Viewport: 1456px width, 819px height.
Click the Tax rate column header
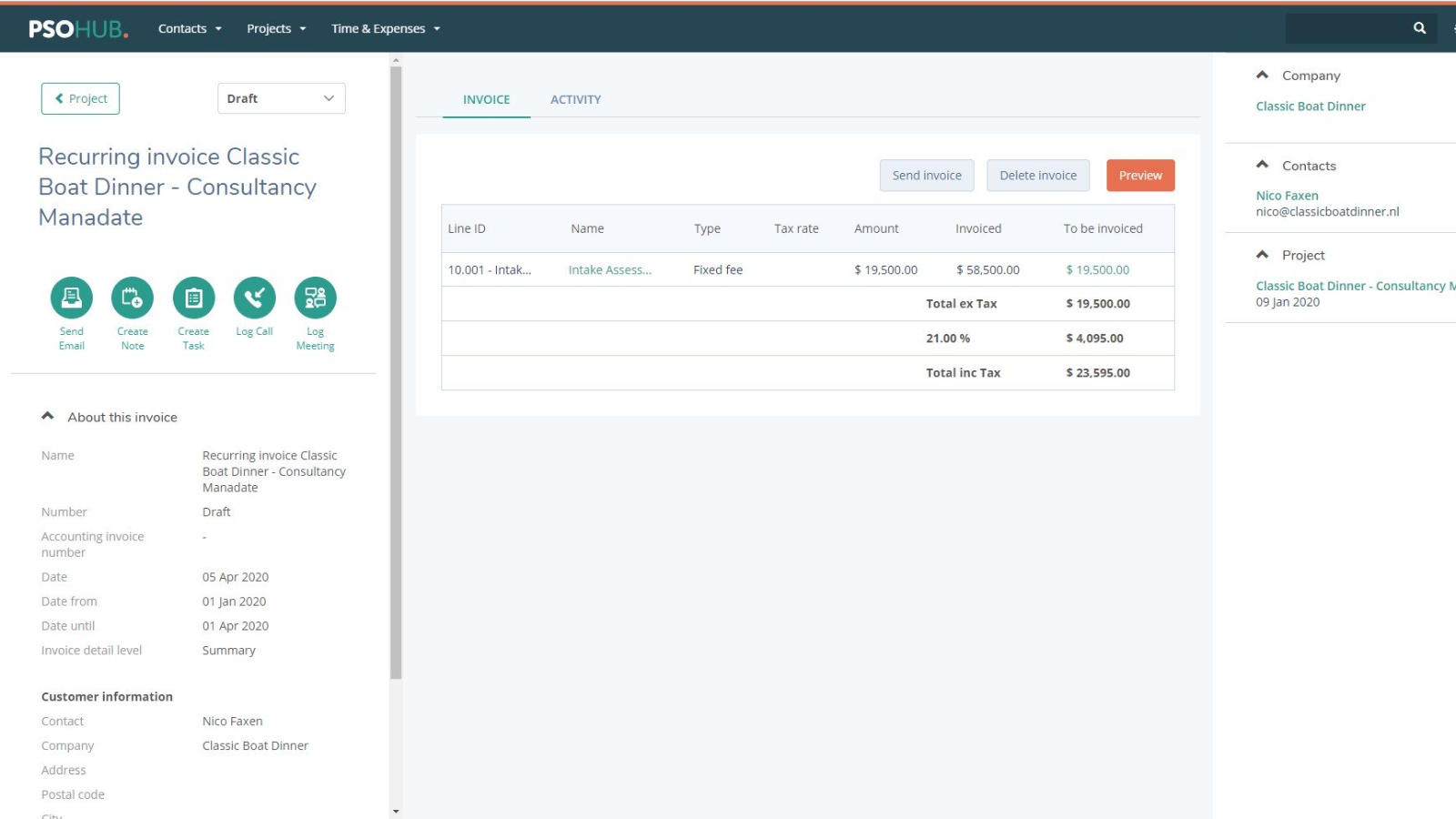[x=796, y=228]
